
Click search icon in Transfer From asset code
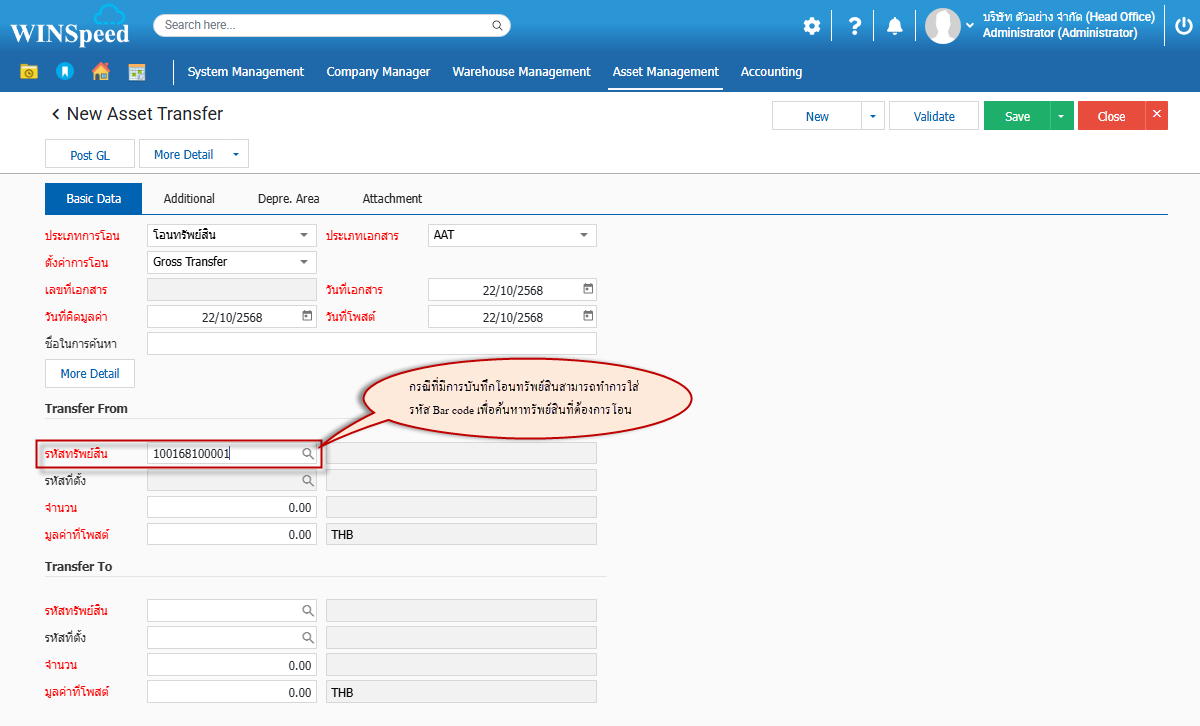[309, 454]
